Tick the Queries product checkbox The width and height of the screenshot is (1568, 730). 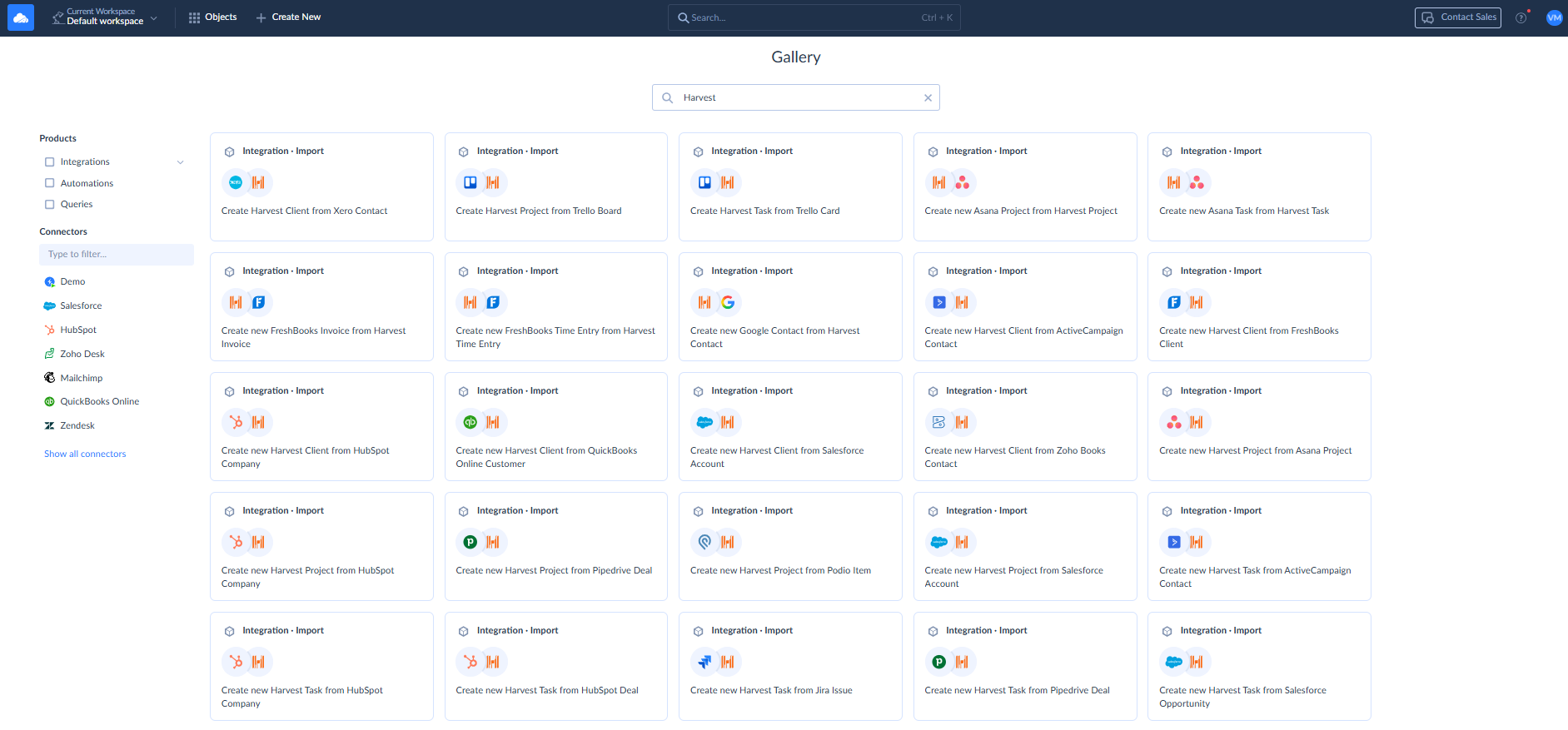50,205
